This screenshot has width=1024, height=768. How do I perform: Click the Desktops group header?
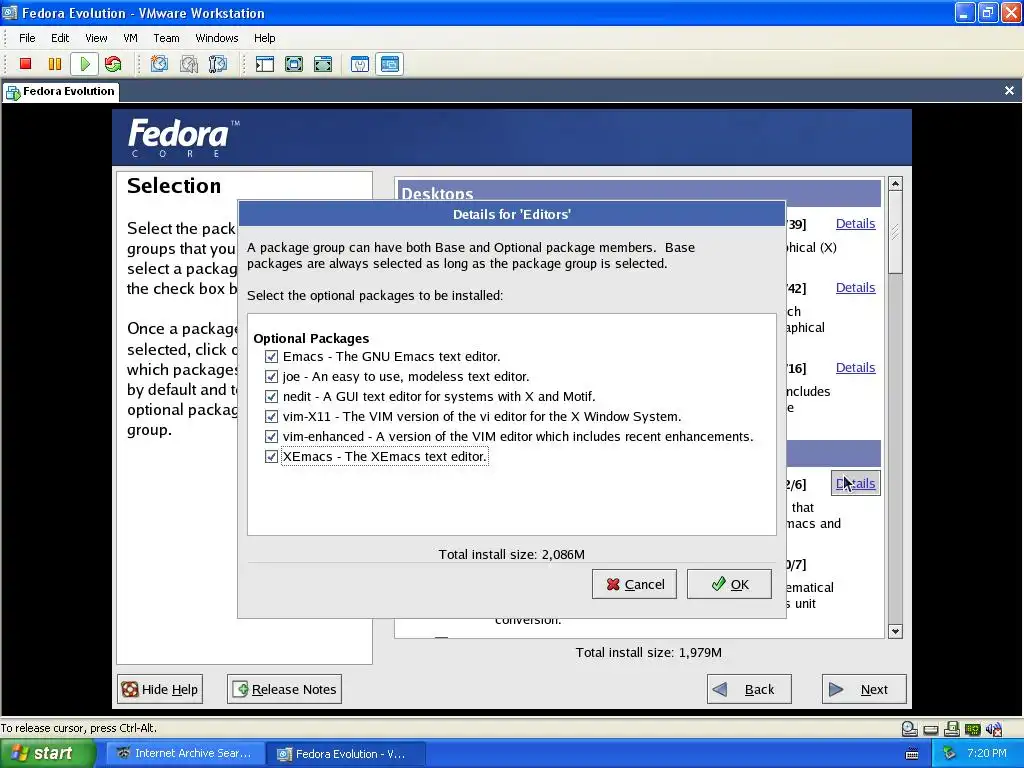pyautogui.click(x=639, y=193)
